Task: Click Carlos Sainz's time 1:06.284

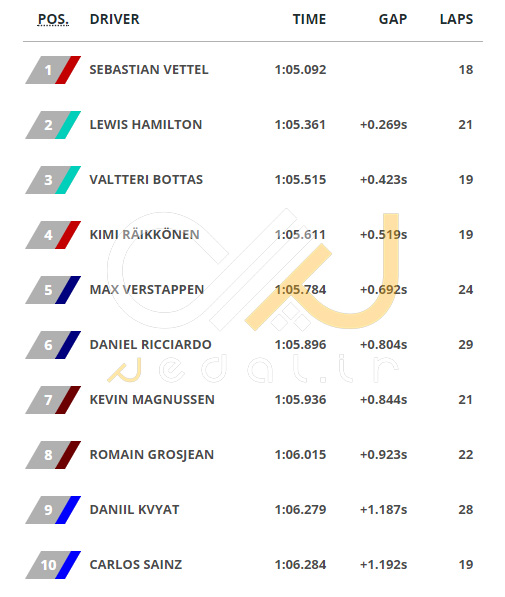Action: (x=300, y=564)
